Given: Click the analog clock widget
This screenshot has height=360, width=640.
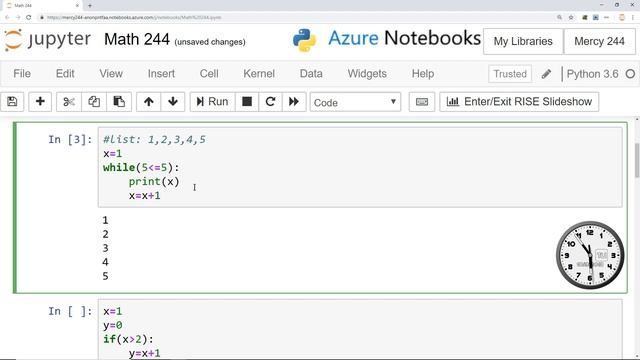Looking at the screenshot, I should (x=590, y=256).
